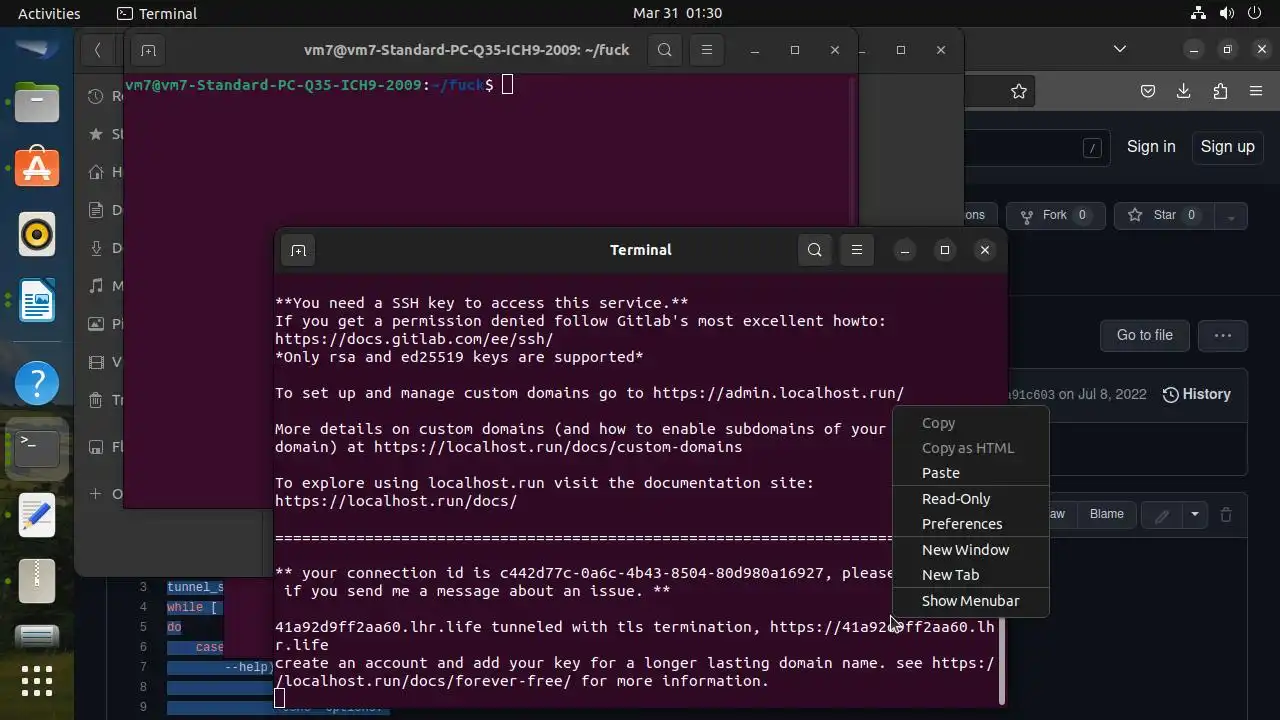Expand the dropdown beside edit pencil
The height and width of the screenshot is (720, 1280).
coord(1194,515)
